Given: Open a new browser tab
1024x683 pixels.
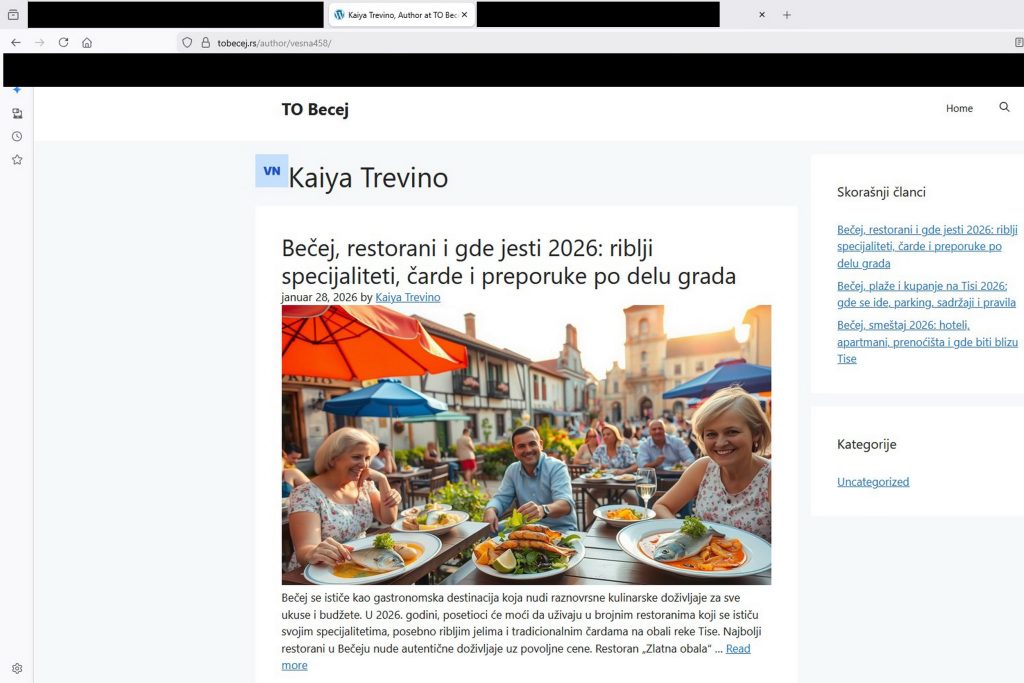Looking at the screenshot, I should click(x=787, y=15).
